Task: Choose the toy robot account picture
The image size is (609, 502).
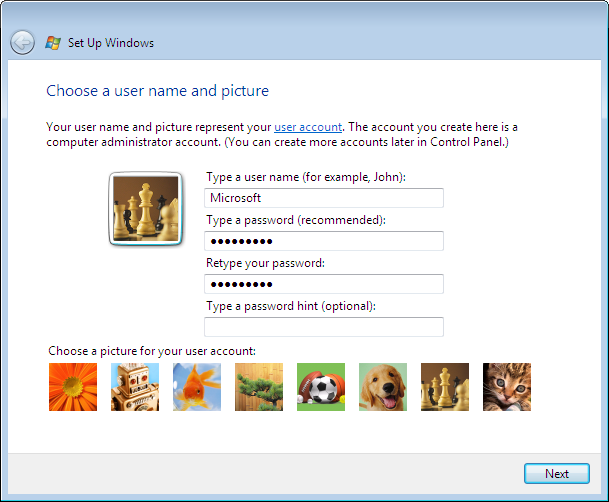Action: tap(135, 387)
